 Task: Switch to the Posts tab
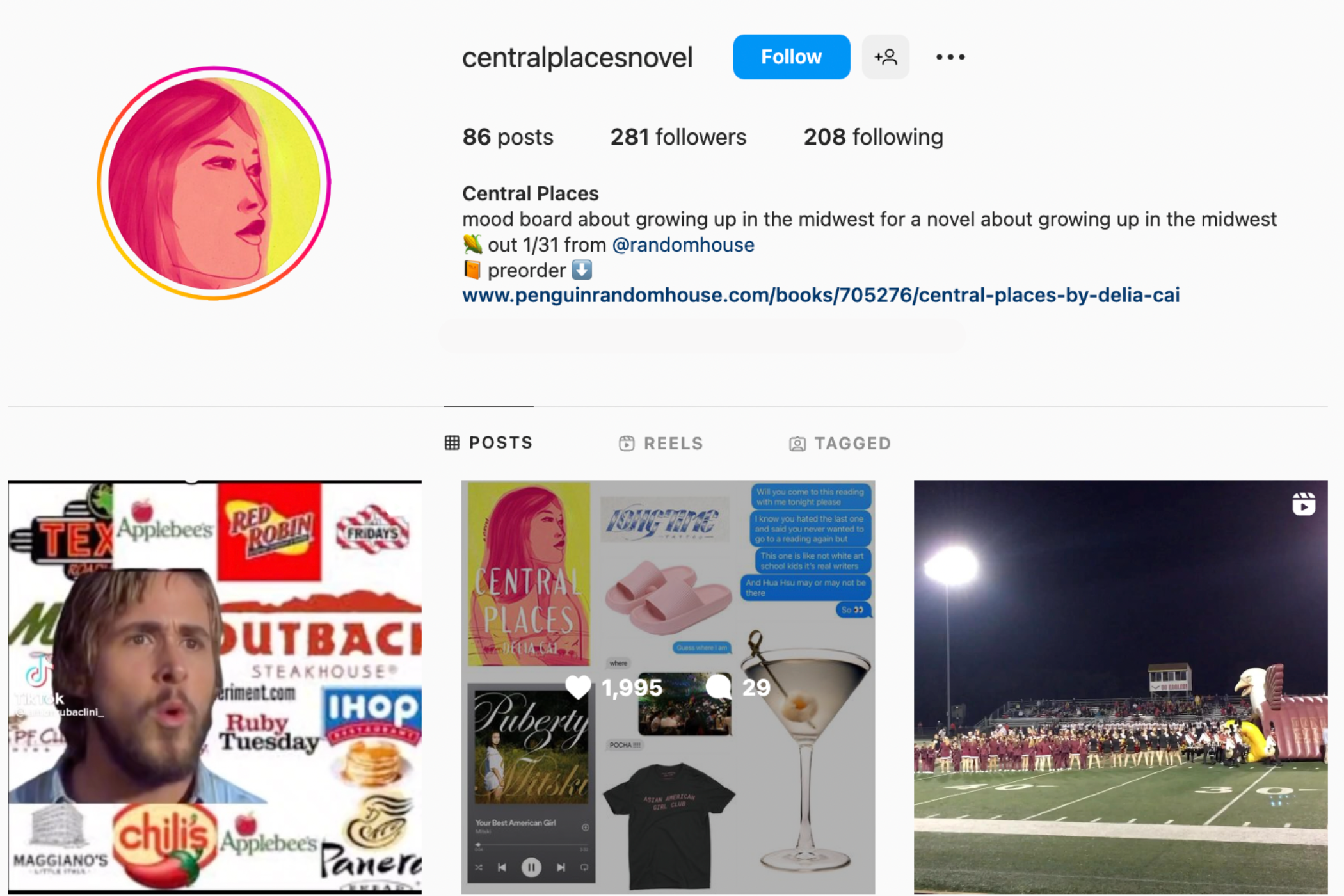(488, 442)
